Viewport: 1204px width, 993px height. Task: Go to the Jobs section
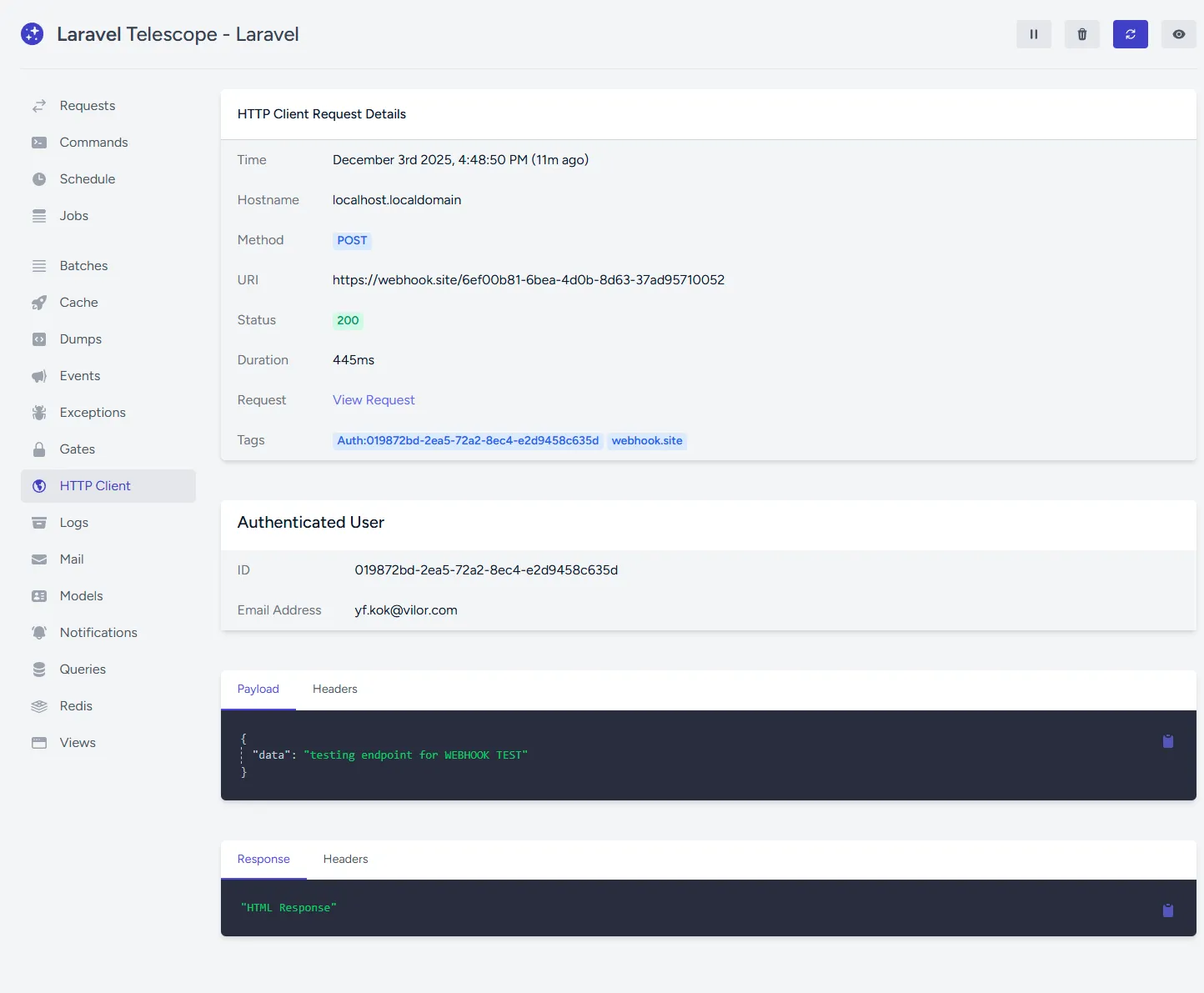[x=108, y=216]
